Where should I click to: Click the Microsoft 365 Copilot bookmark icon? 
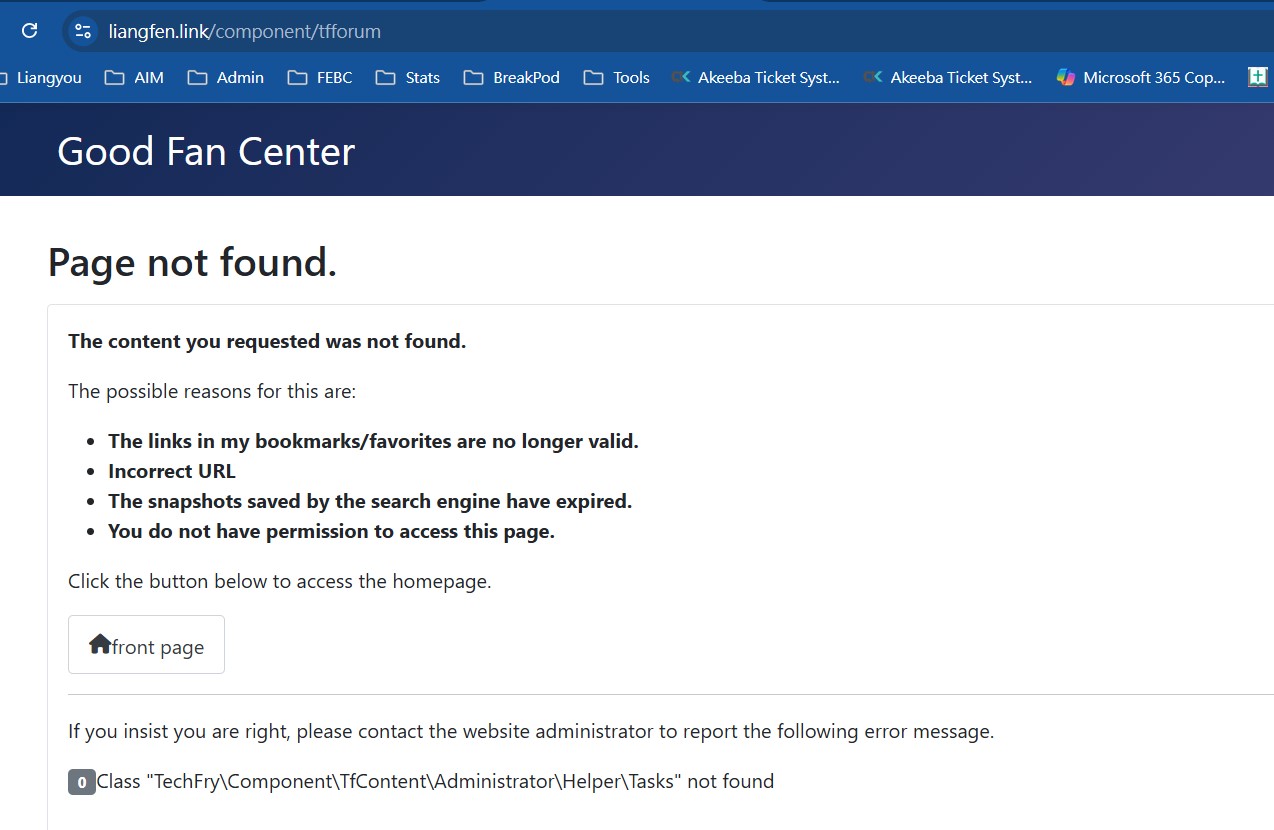pos(1066,77)
